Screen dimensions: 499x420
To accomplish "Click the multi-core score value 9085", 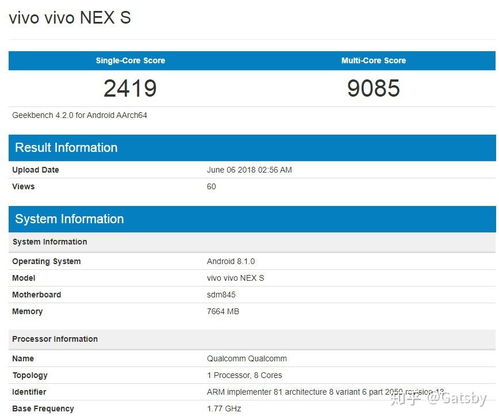I will pyautogui.click(x=374, y=88).
